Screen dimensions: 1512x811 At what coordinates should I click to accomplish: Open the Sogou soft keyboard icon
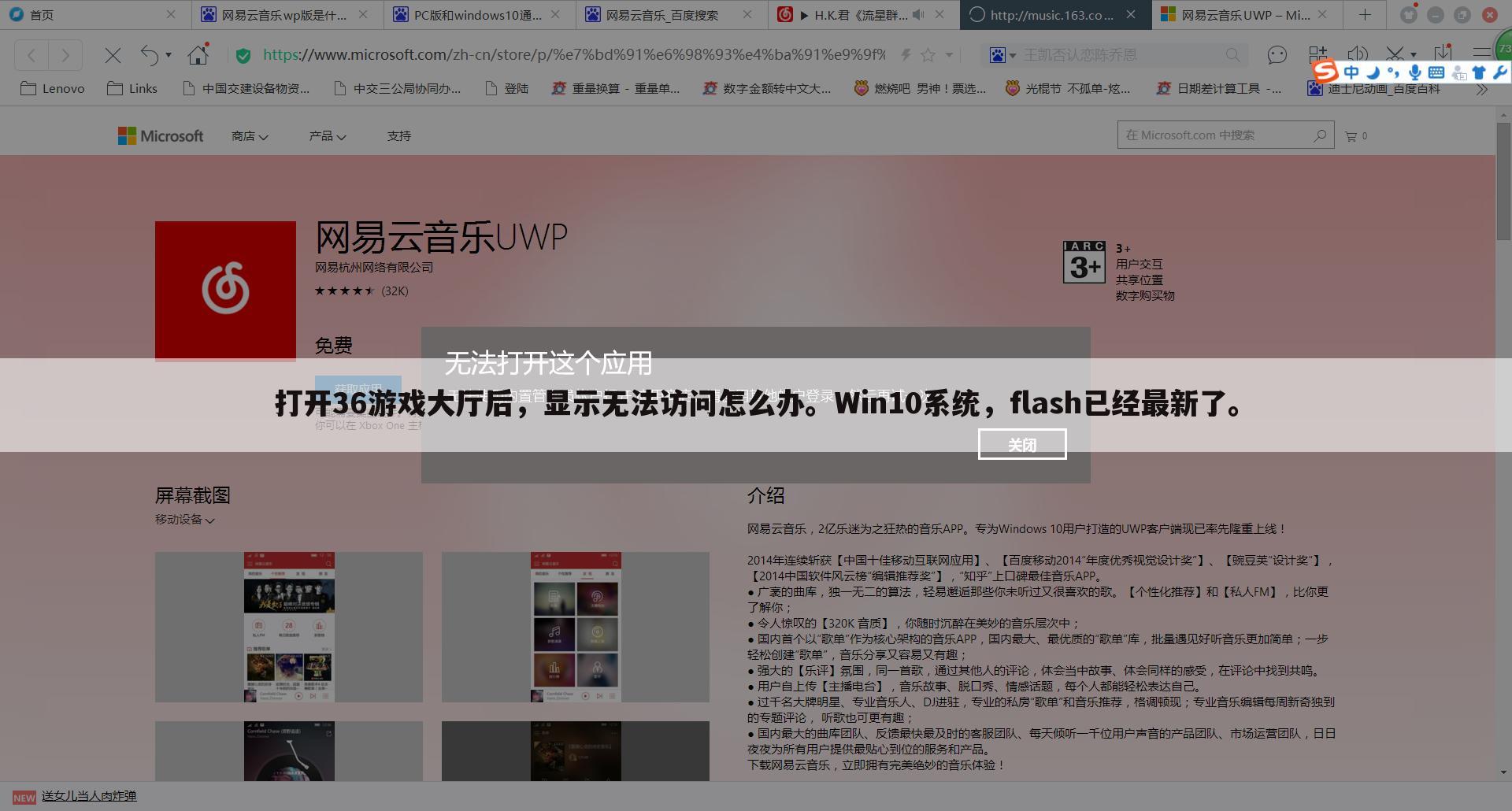pyautogui.click(x=1436, y=72)
